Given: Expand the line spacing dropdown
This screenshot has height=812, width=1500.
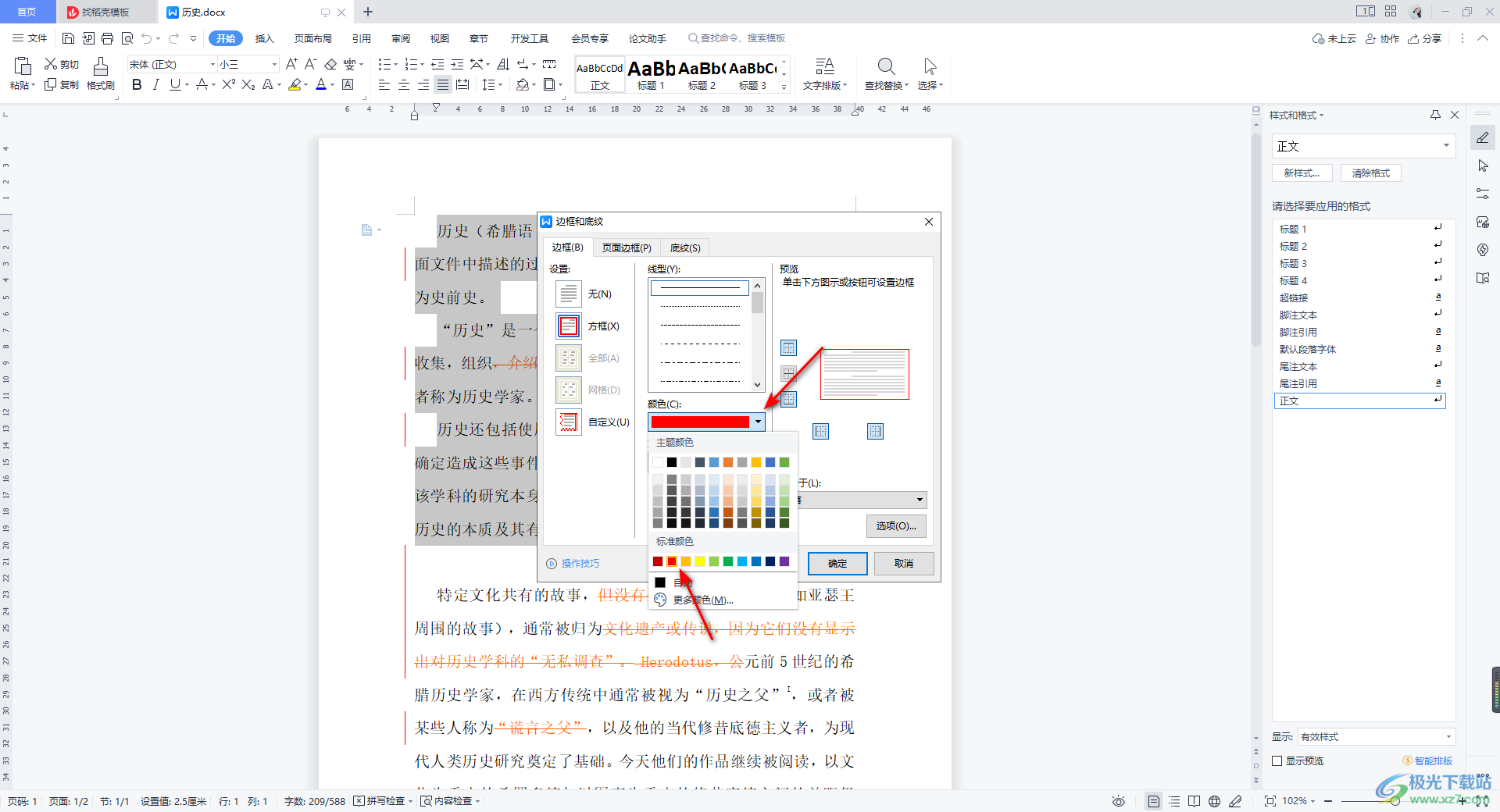Looking at the screenshot, I should (500, 84).
